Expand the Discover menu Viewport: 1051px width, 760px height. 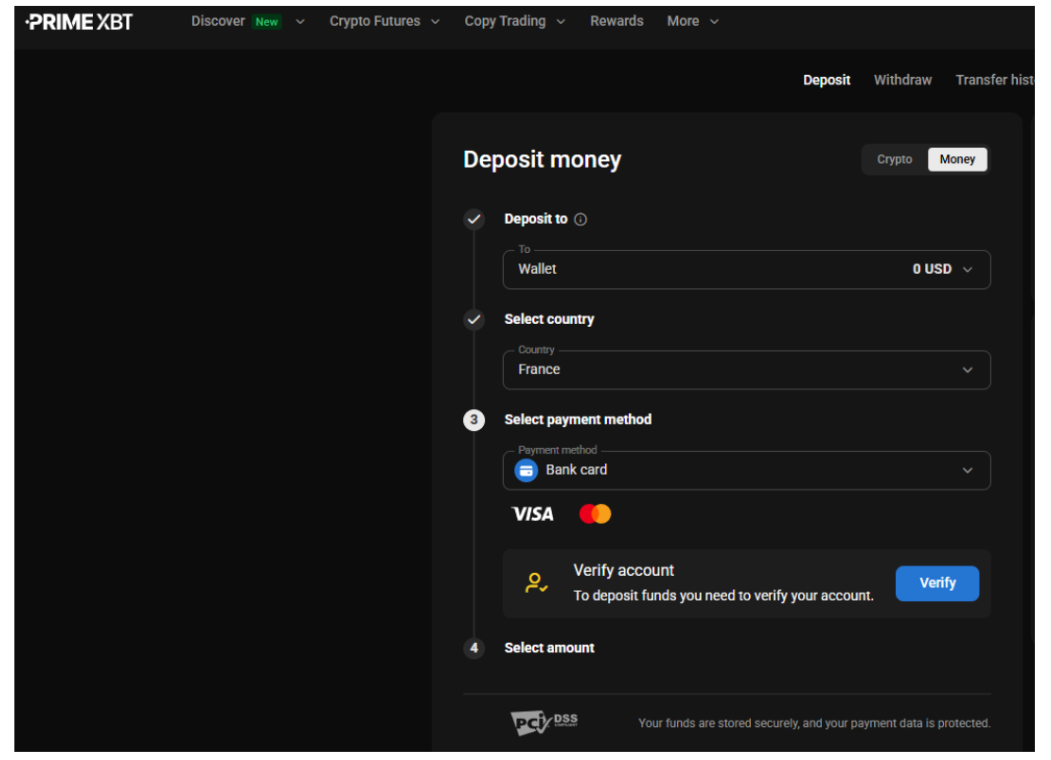[x=248, y=21]
